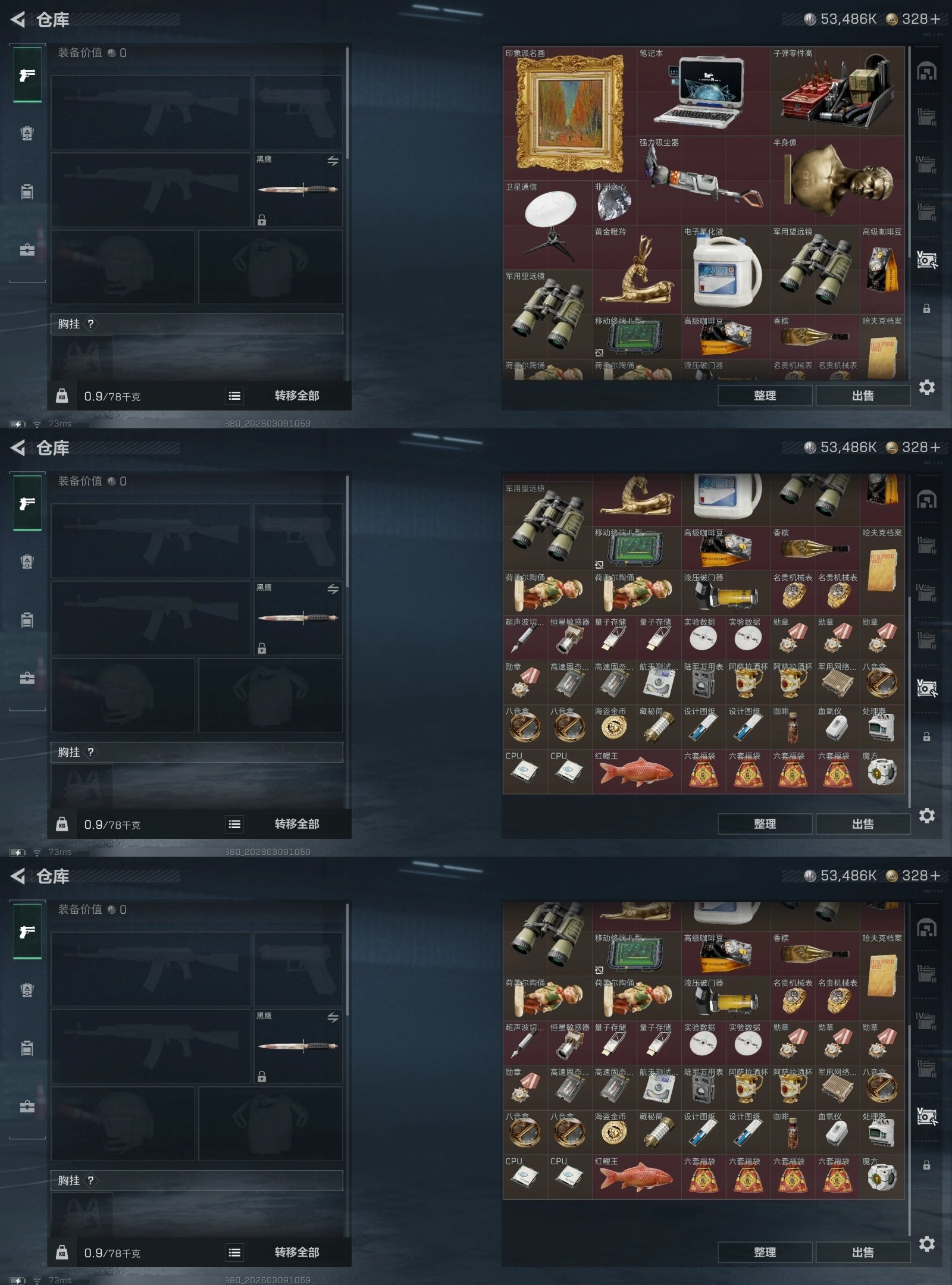
Task: Expand the 胸挂 question mark help in topmost view
Action: [90, 324]
